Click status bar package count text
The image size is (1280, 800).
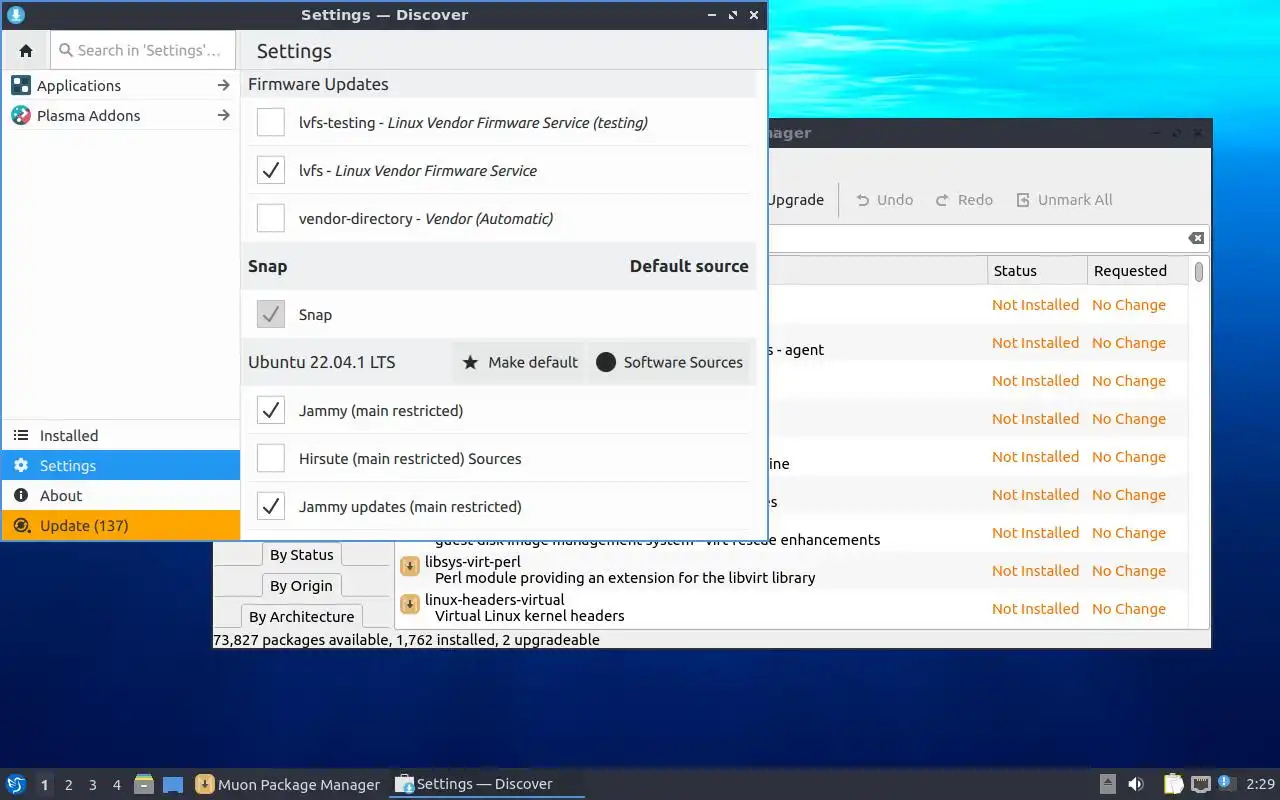click(407, 640)
